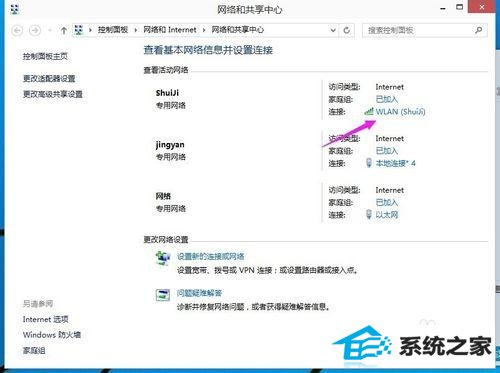Expand chevron after 网络和 Internet breadcrumb

[x=204, y=30]
